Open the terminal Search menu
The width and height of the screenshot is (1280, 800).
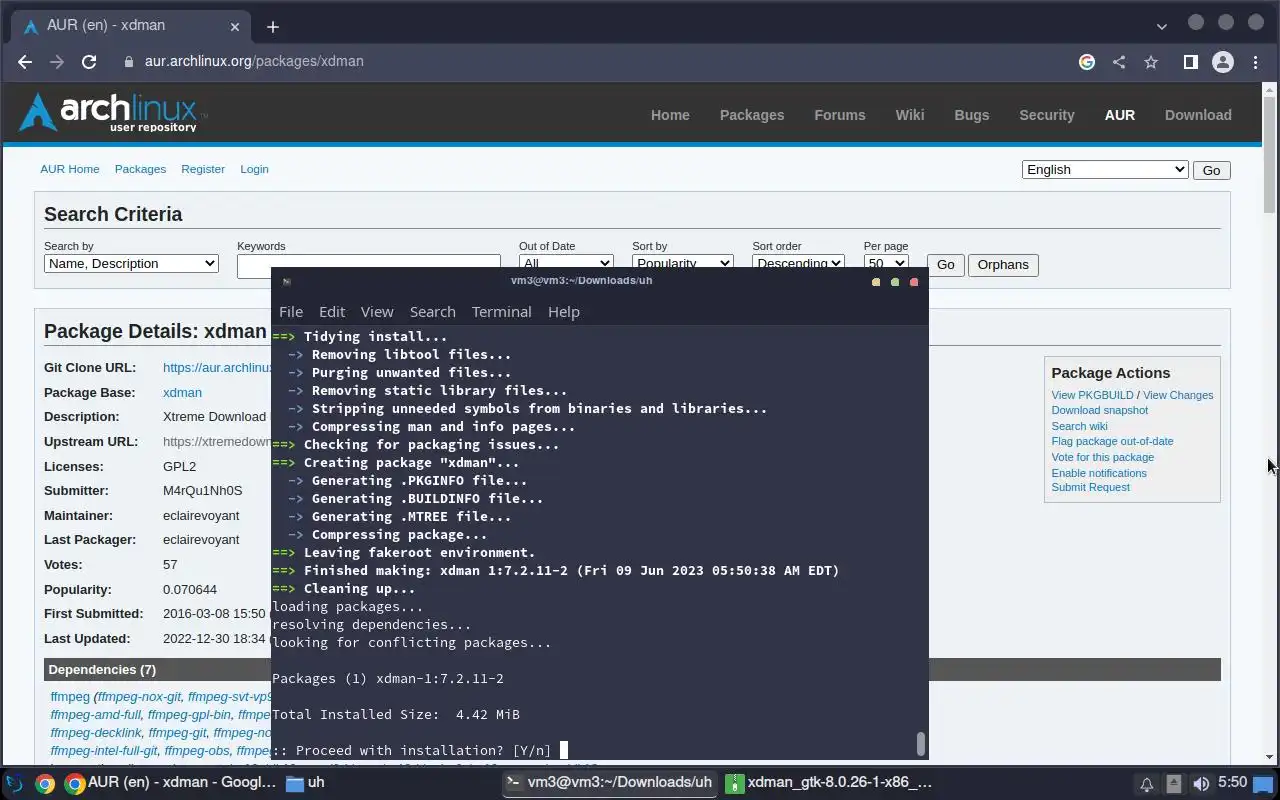[432, 312]
